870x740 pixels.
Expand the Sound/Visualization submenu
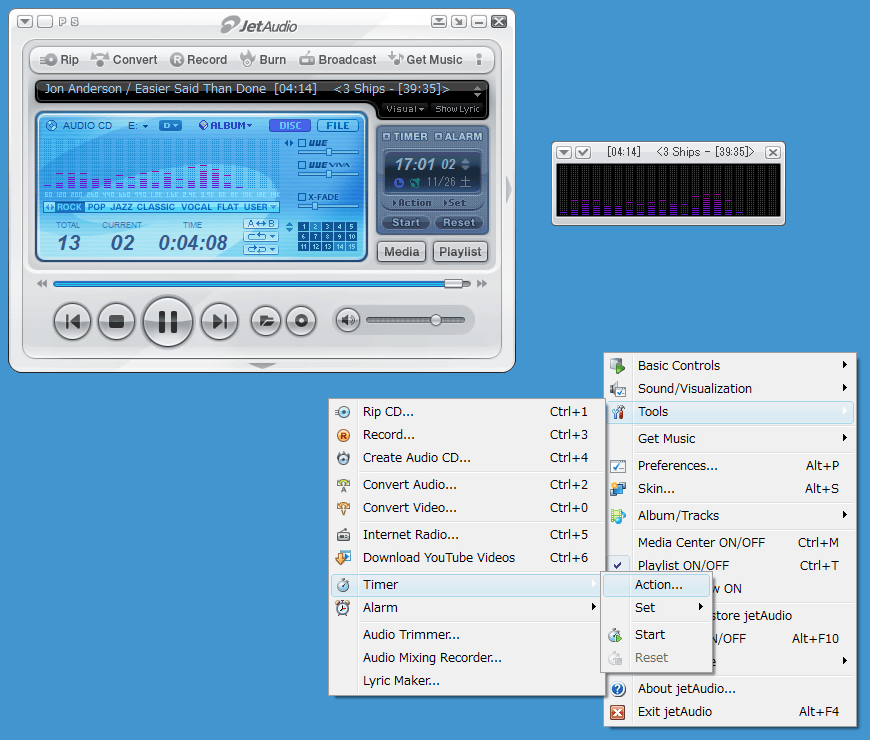[731, 388]
